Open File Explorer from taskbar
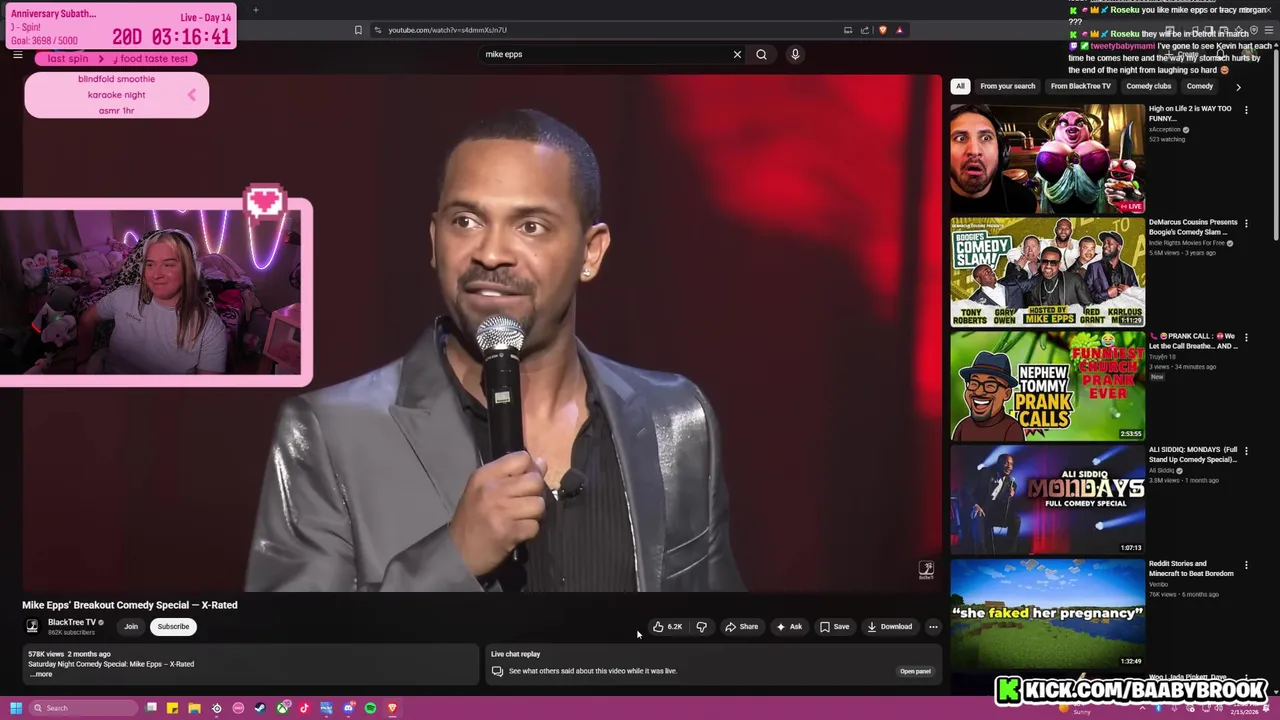This screenshot has height=720, width=1280. pyautogui.click(x=194, y=708)
